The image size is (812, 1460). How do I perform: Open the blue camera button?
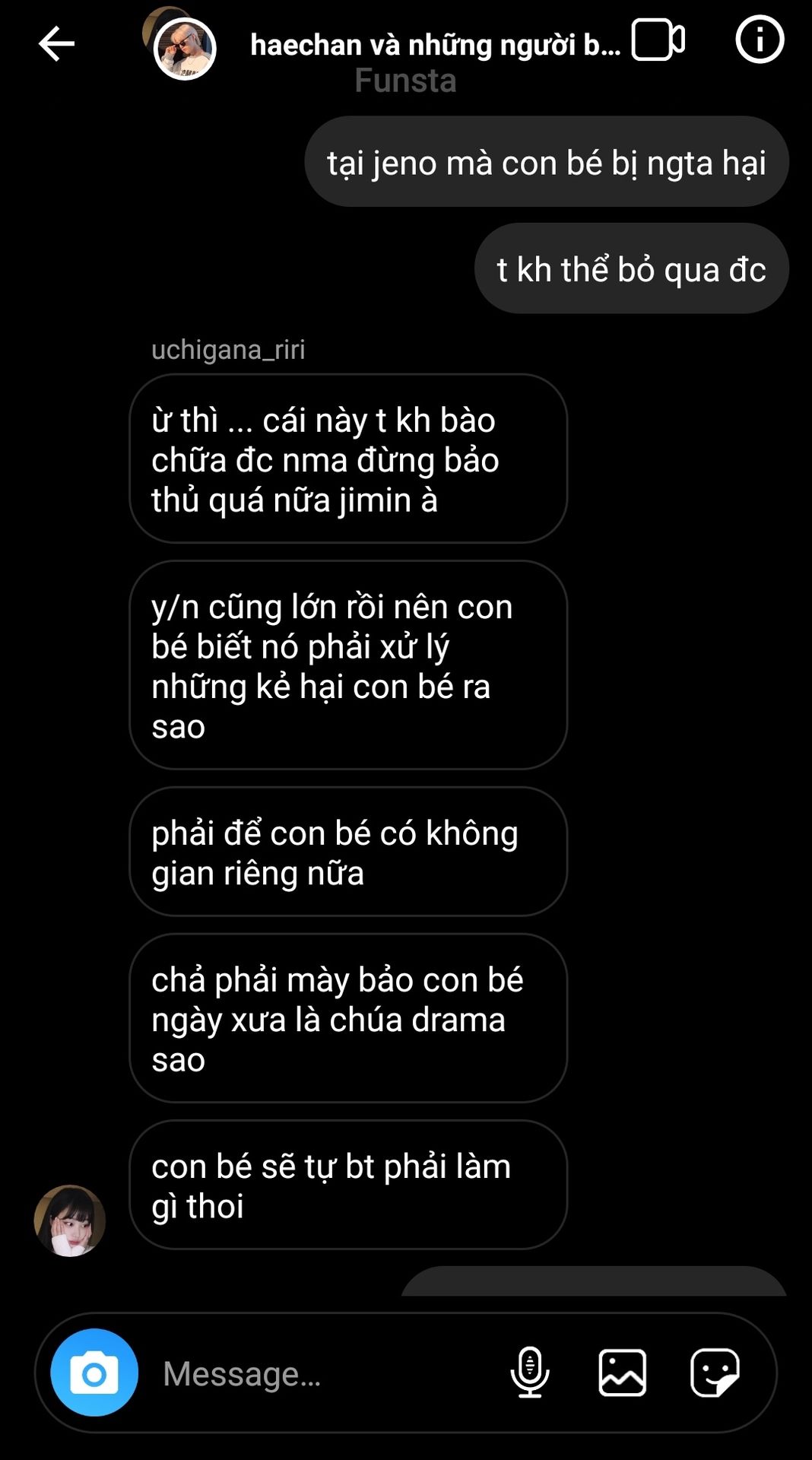pos(94,1373)
